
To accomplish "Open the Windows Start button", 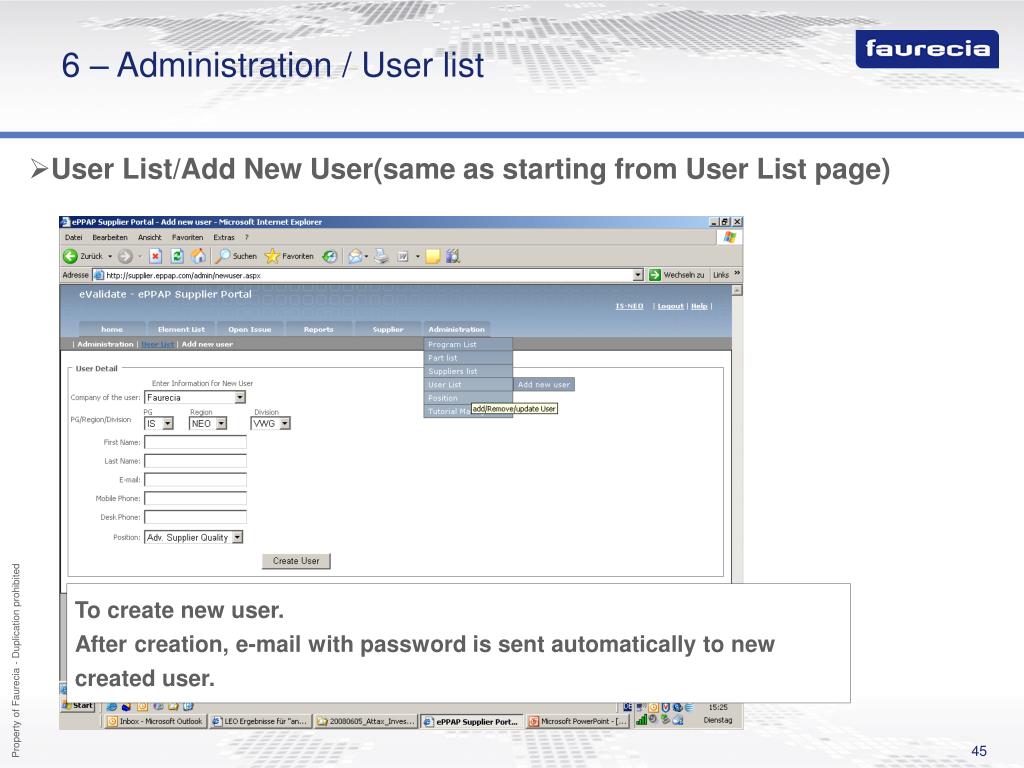I will (x=78, y=705).
